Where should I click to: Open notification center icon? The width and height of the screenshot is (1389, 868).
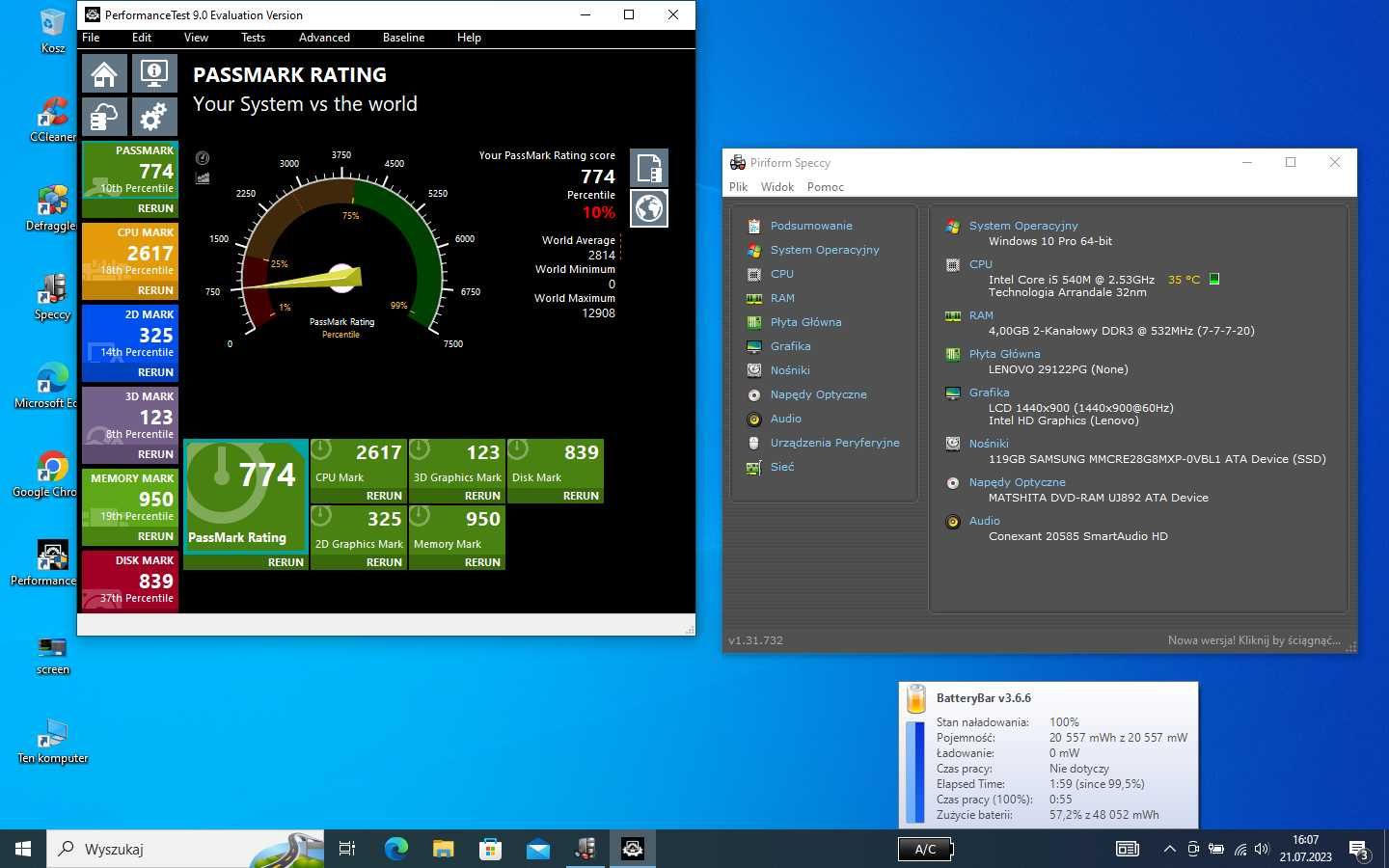[1359, 850]
